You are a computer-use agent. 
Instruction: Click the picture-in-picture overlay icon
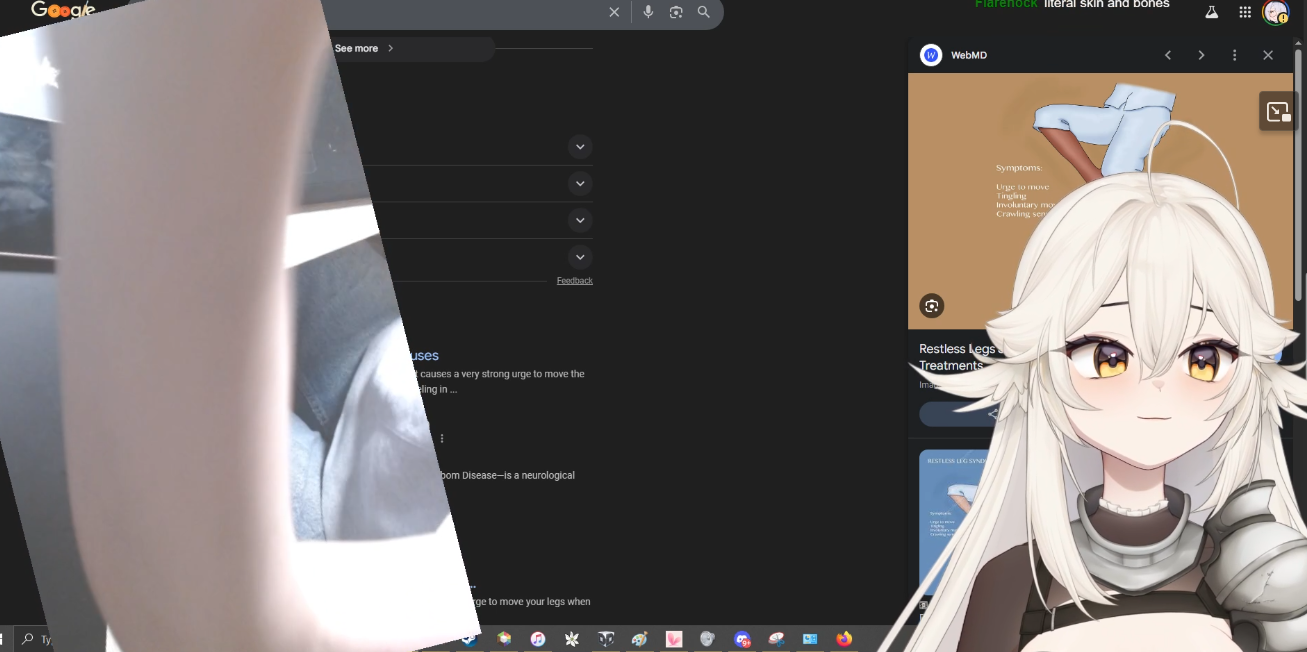tap(1278, 112)
